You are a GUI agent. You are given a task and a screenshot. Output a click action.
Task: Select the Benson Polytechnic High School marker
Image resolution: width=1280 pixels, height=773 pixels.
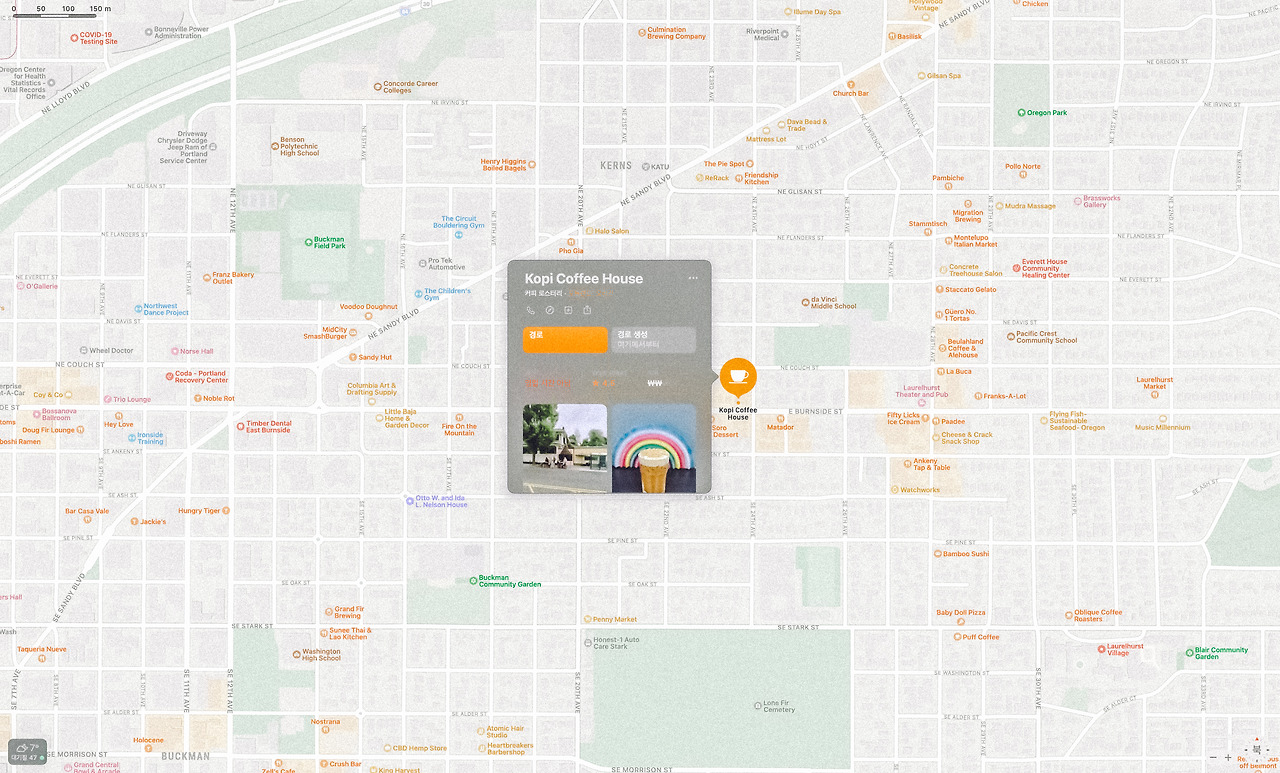pyautogui.click(x=275, y=147)
